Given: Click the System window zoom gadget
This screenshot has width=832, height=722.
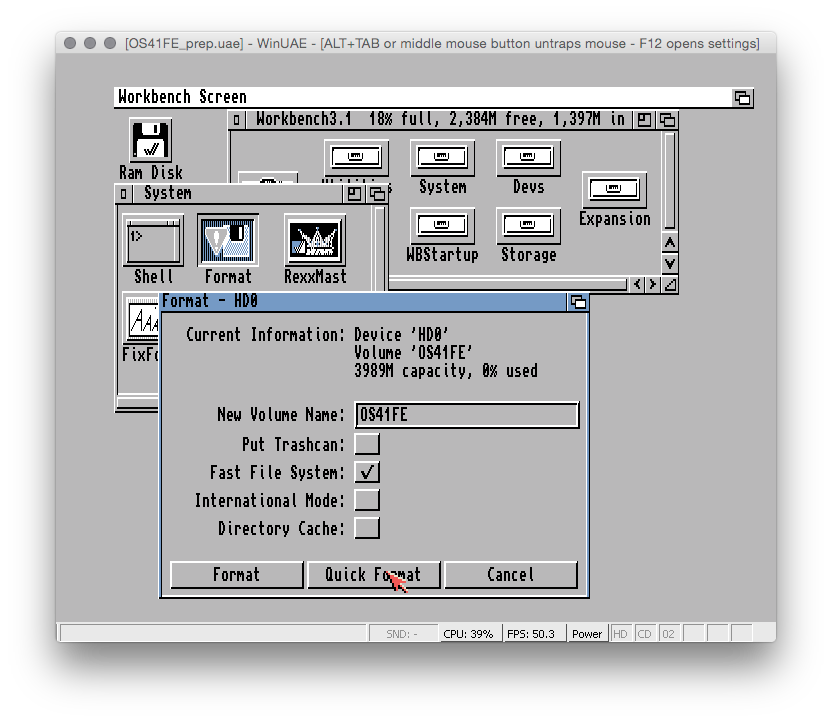Looking at the screenshot, I should 354,194.
